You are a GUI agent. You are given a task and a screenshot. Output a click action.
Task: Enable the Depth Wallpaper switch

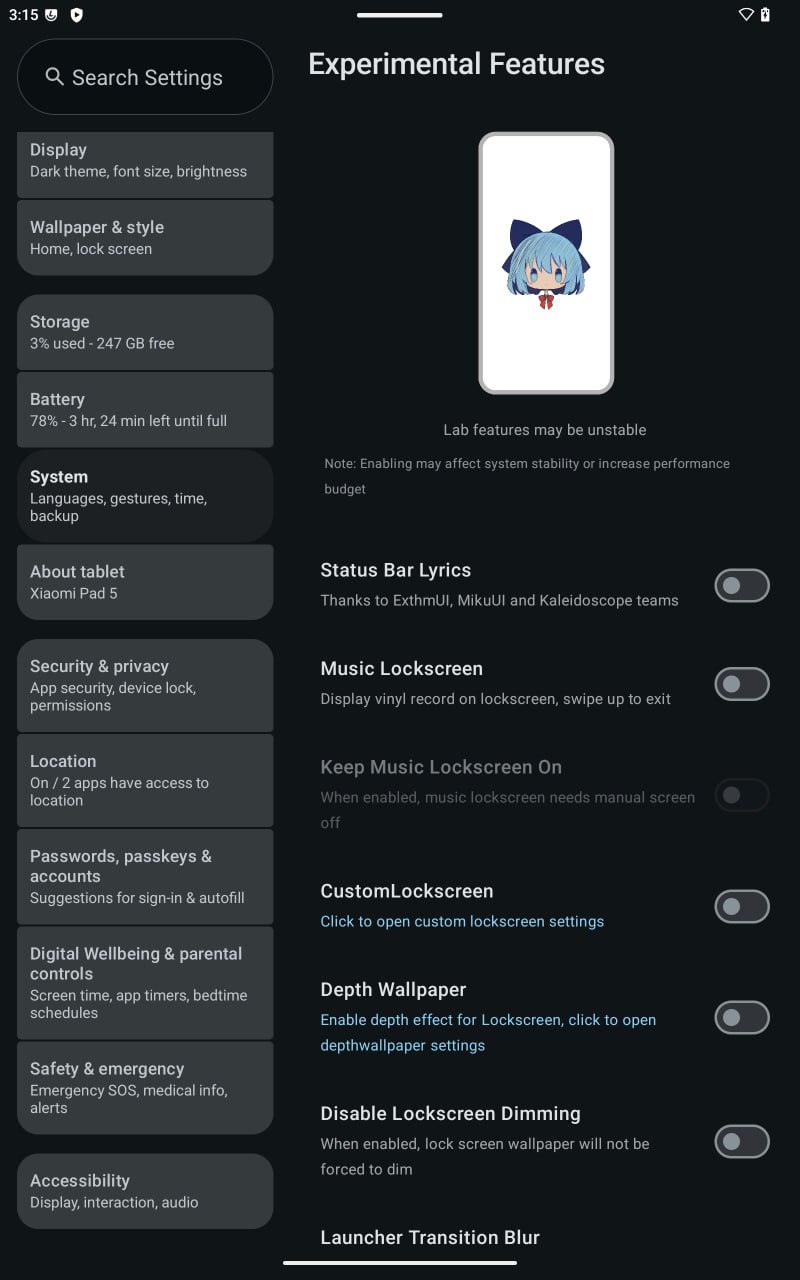tap(742, 1017)
